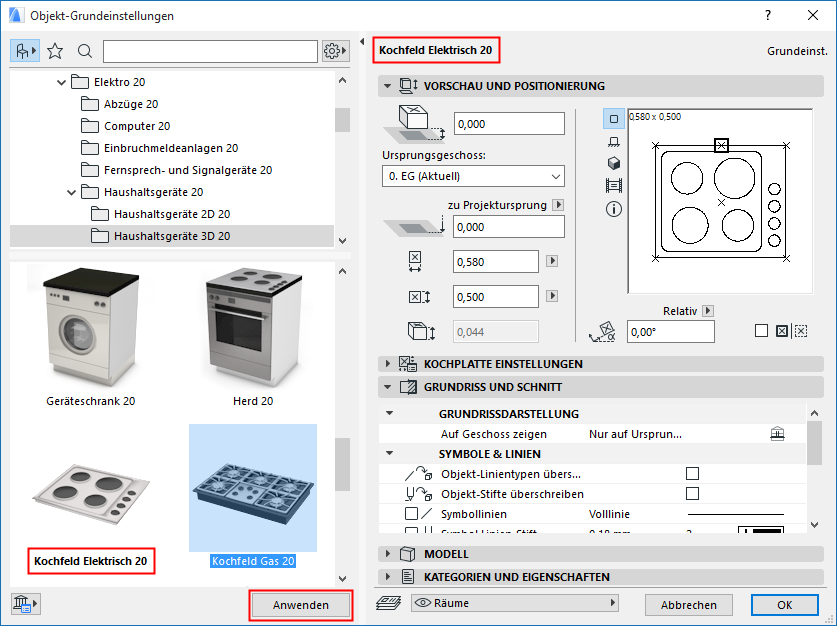Toggle mirror object icon
The height and width of the screenshot is (626, 837).
click(x=801, y=331)
